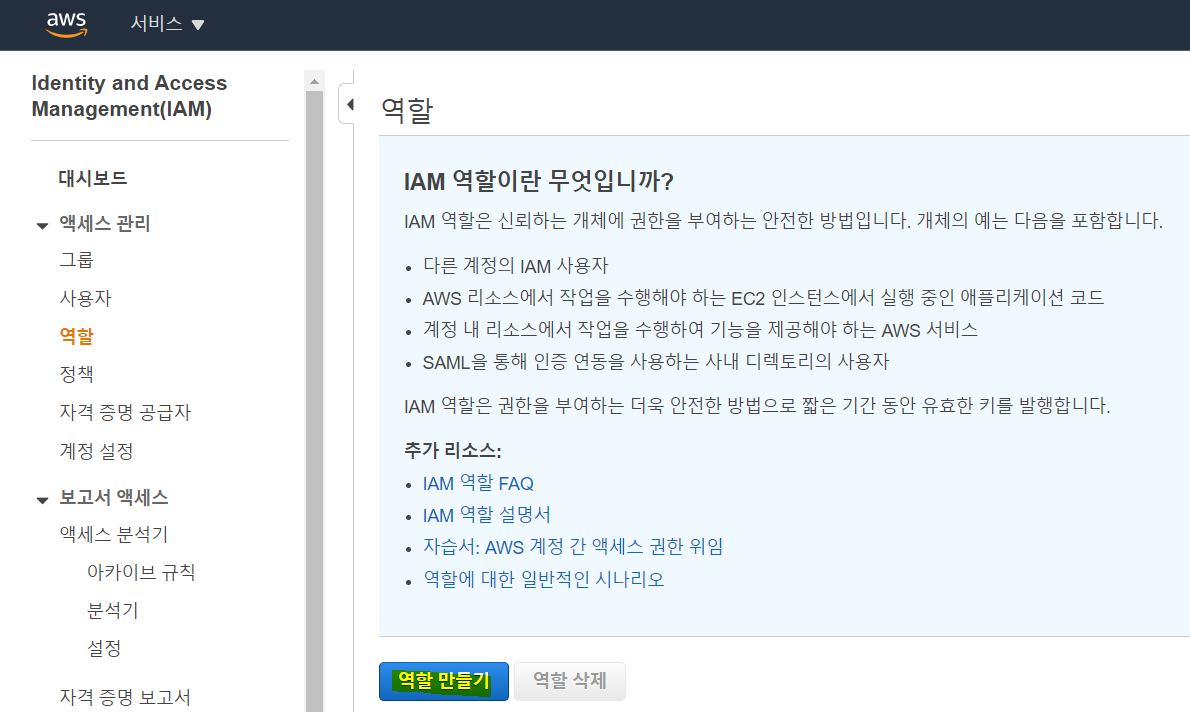Go to 사용자 page
The width and height of the screenshot is (1190, 712).
click(85, 298)
